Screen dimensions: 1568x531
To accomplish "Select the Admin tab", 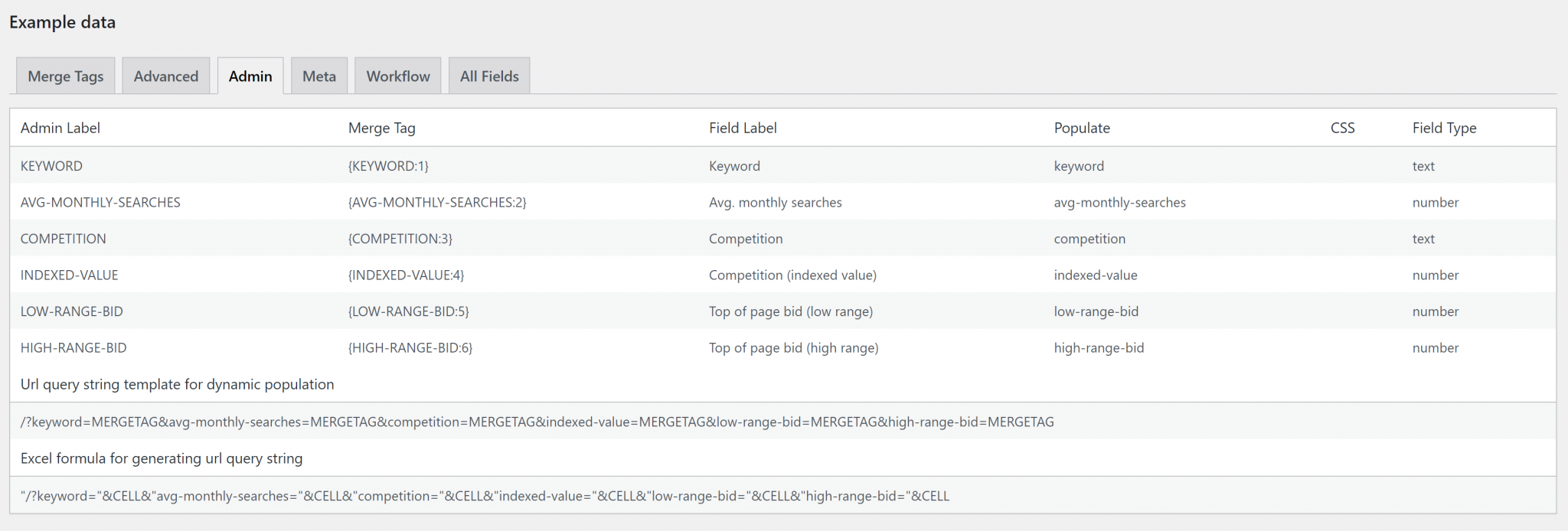I will click(x=250, y=77).
